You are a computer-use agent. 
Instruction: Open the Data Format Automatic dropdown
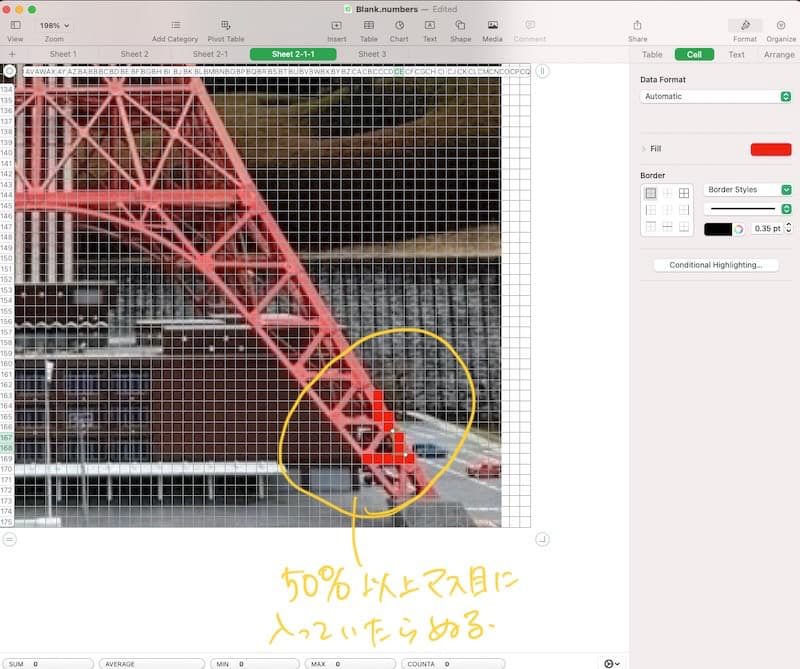pyautogui.click(x=715, y=96)
